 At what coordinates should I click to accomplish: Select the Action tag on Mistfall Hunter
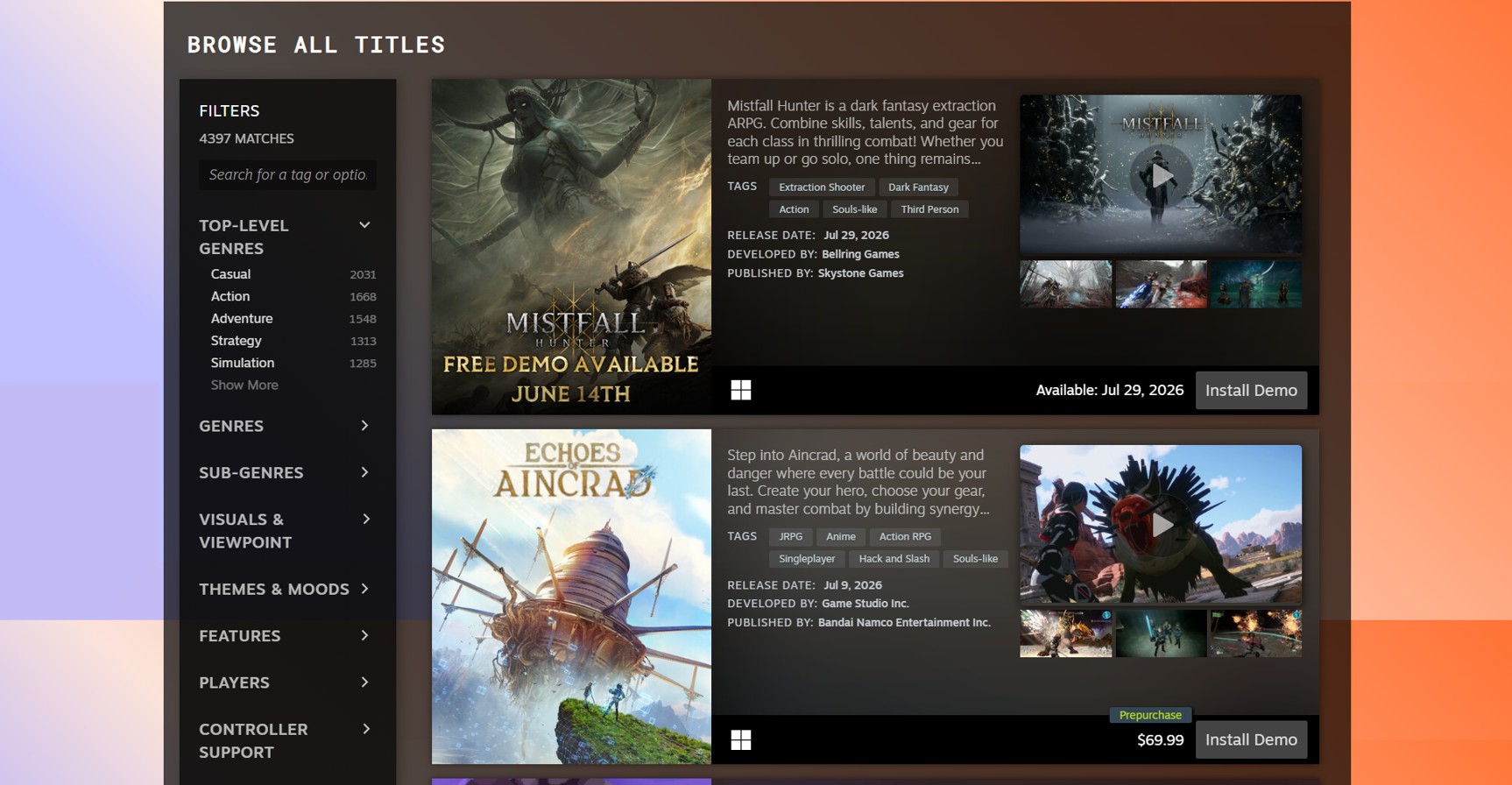click(x=794, y=209)
